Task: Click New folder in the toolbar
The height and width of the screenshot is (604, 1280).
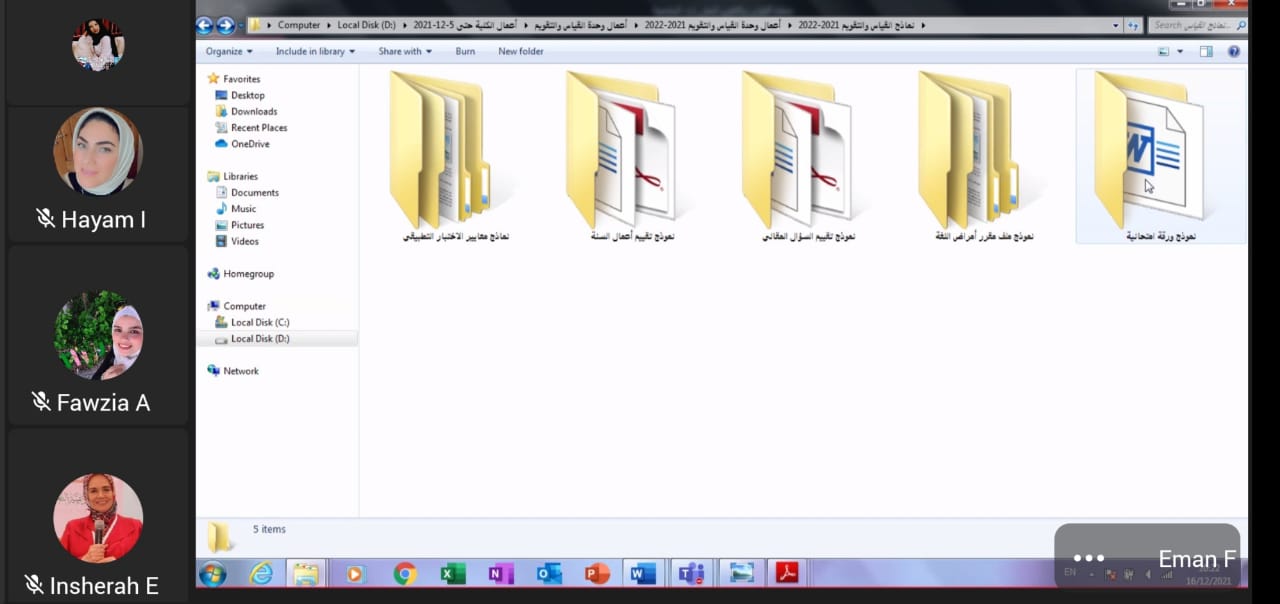Action: click(521, 51)
